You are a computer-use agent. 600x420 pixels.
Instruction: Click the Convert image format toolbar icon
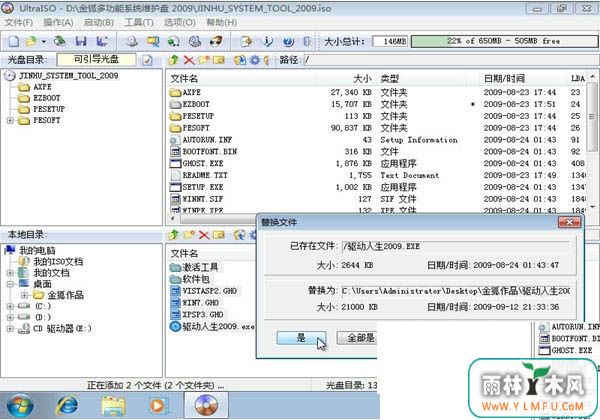pyautogui.click(x=174, y=41)
